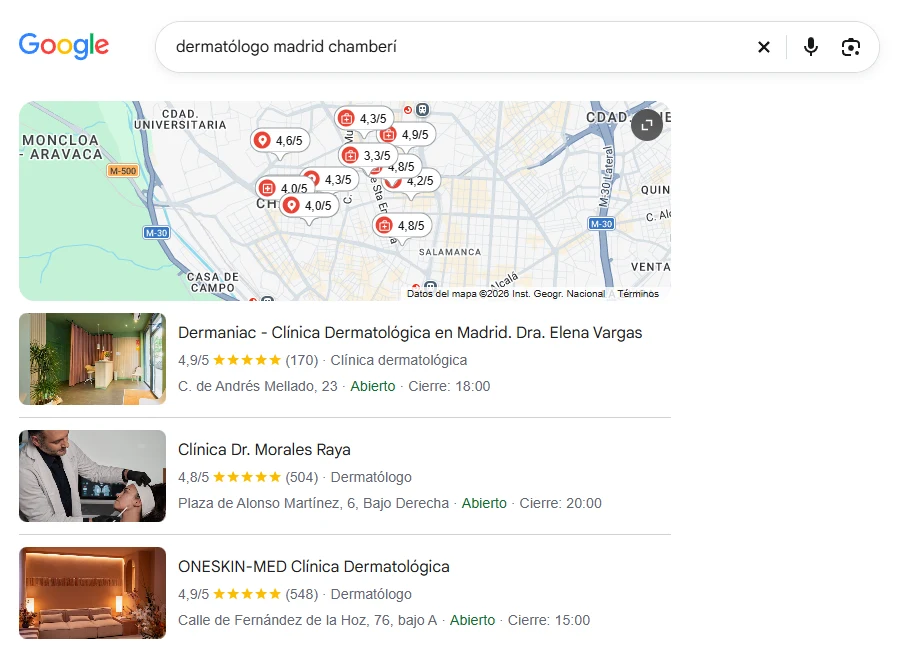Click the CASA DE CAMPO map label
Screen dimensions: 900x655
[212, 282]
